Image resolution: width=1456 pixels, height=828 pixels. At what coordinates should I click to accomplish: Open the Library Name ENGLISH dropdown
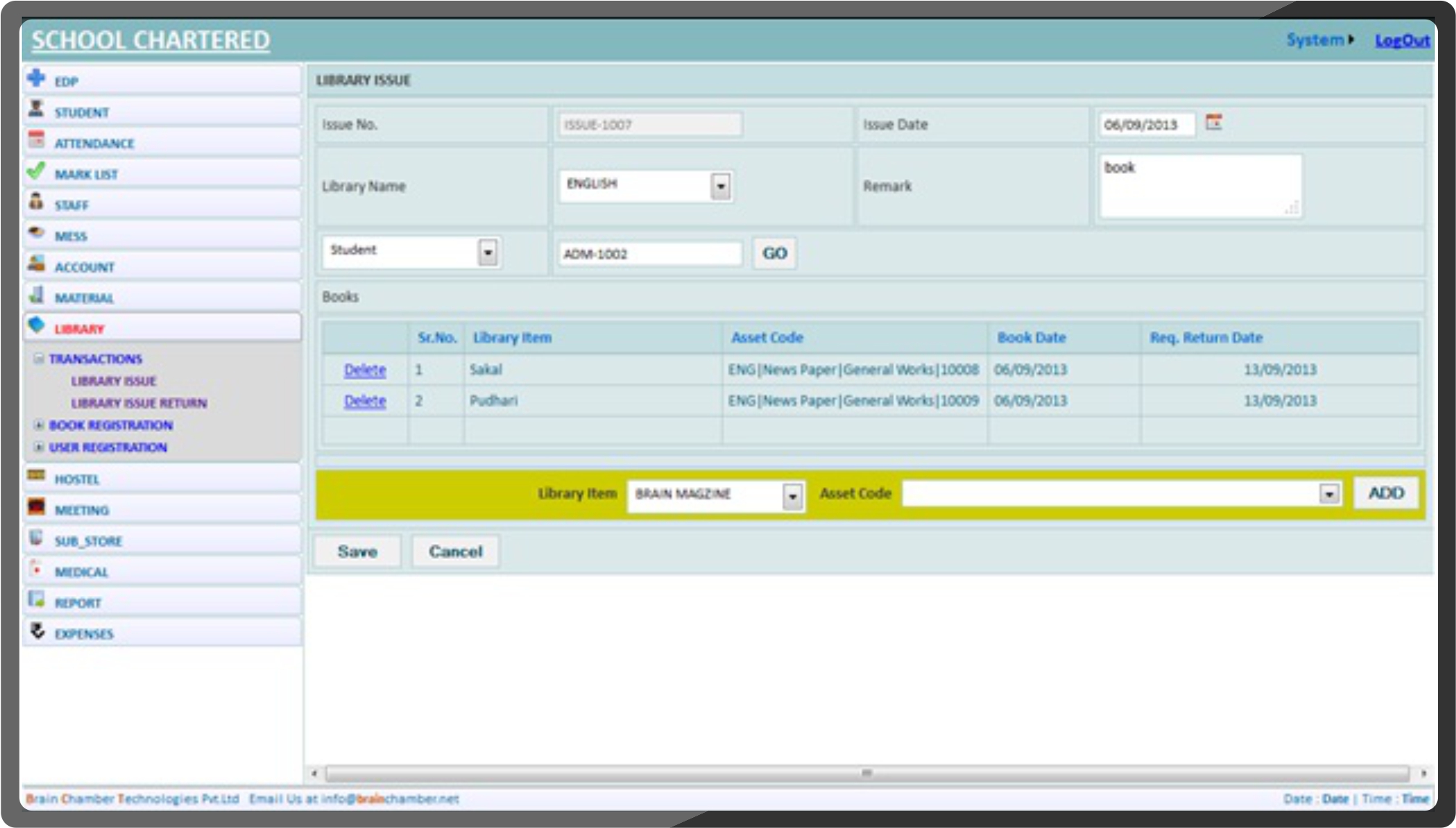coord(720,186)
